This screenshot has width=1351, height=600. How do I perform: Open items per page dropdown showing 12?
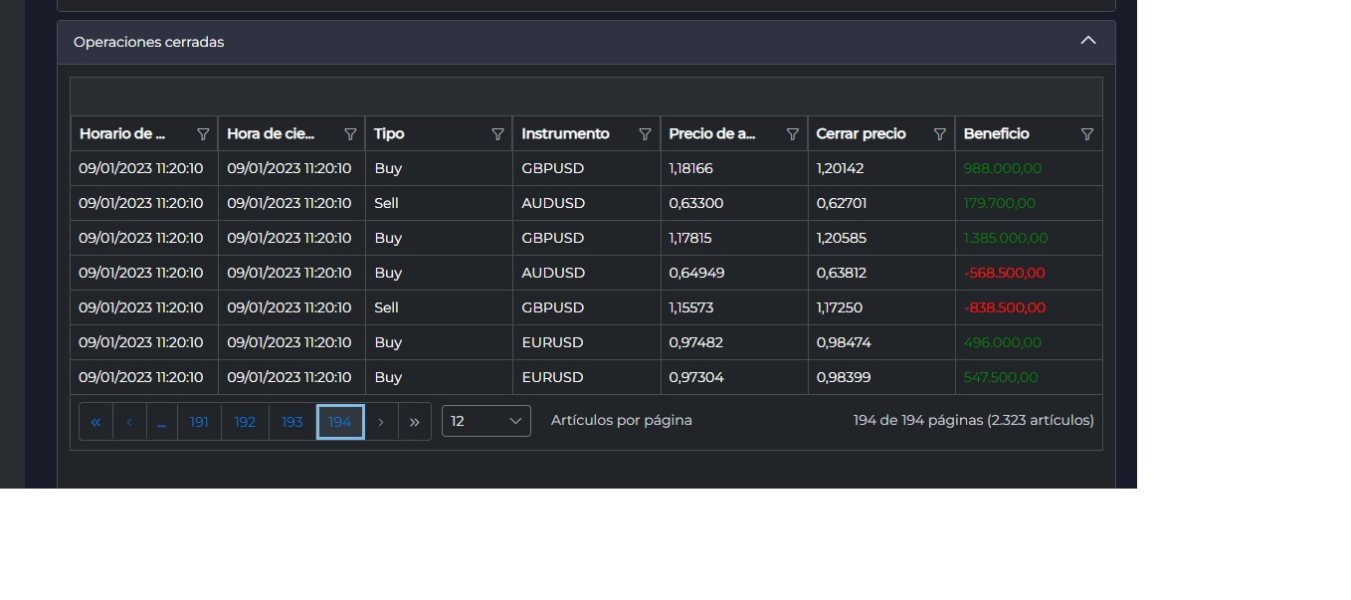click(486, 421)
